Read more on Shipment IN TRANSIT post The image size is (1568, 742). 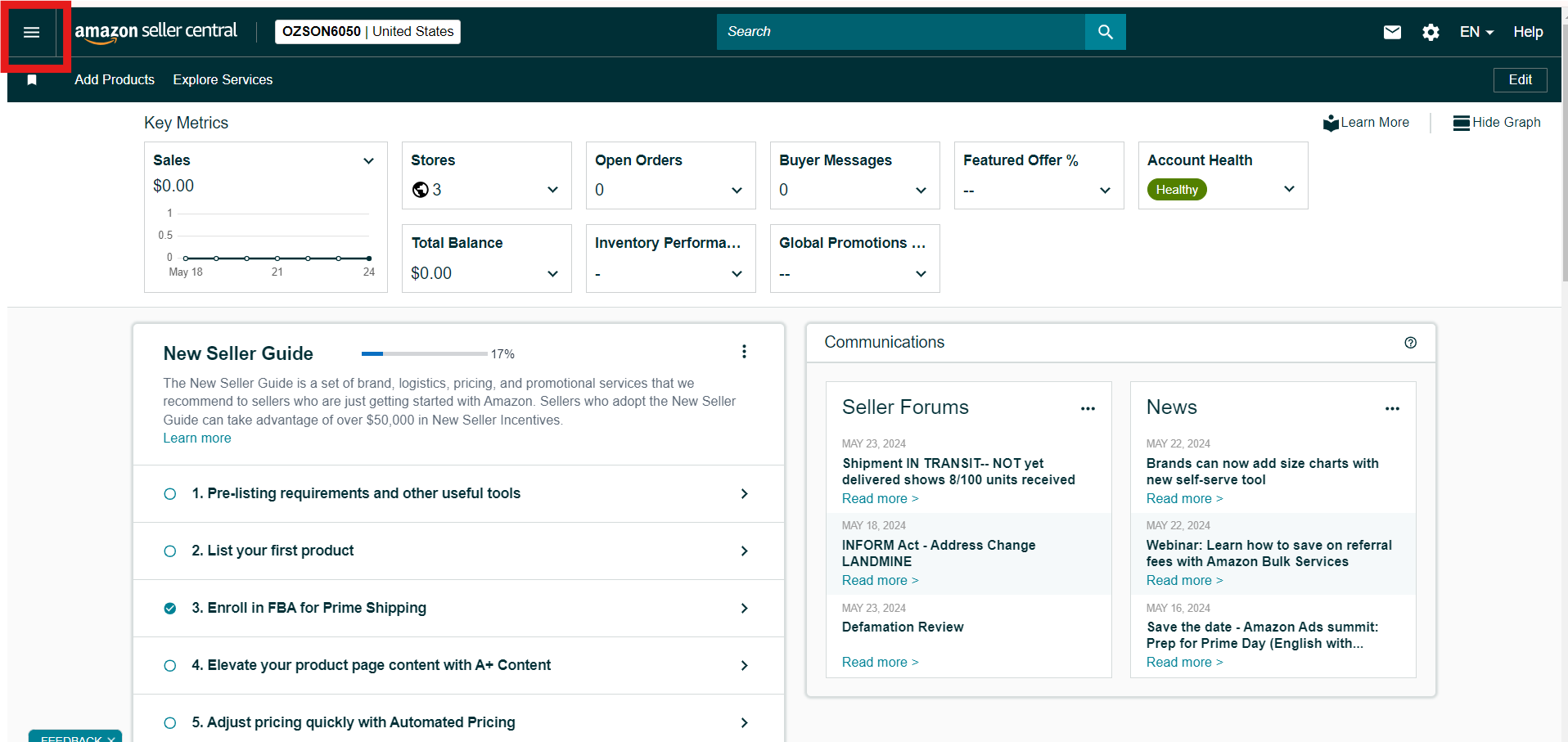881,499
